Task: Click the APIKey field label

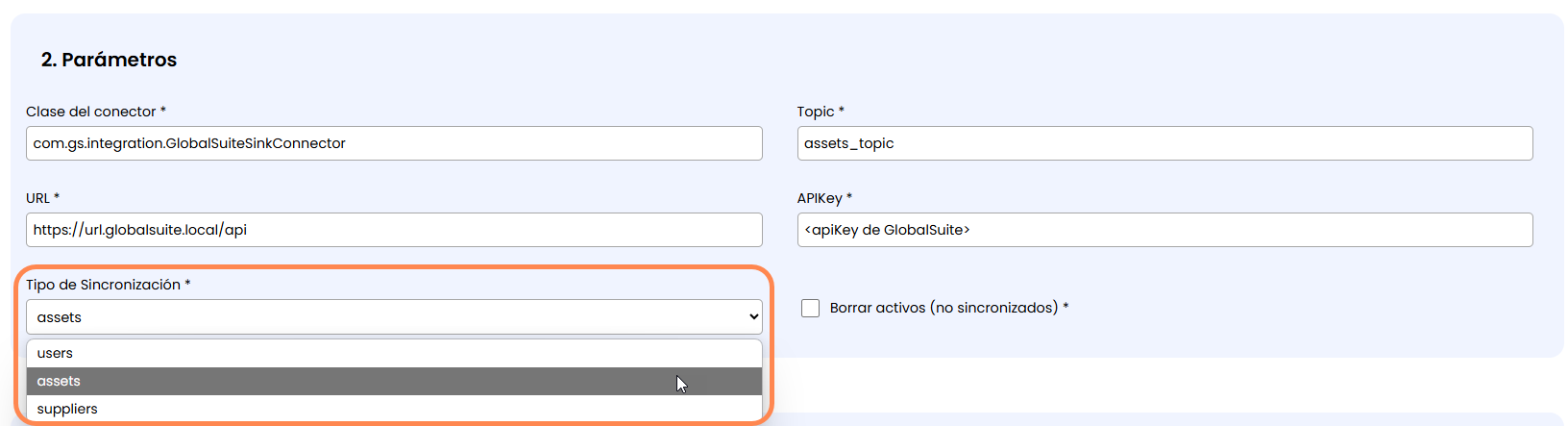Action: [819, 198]
